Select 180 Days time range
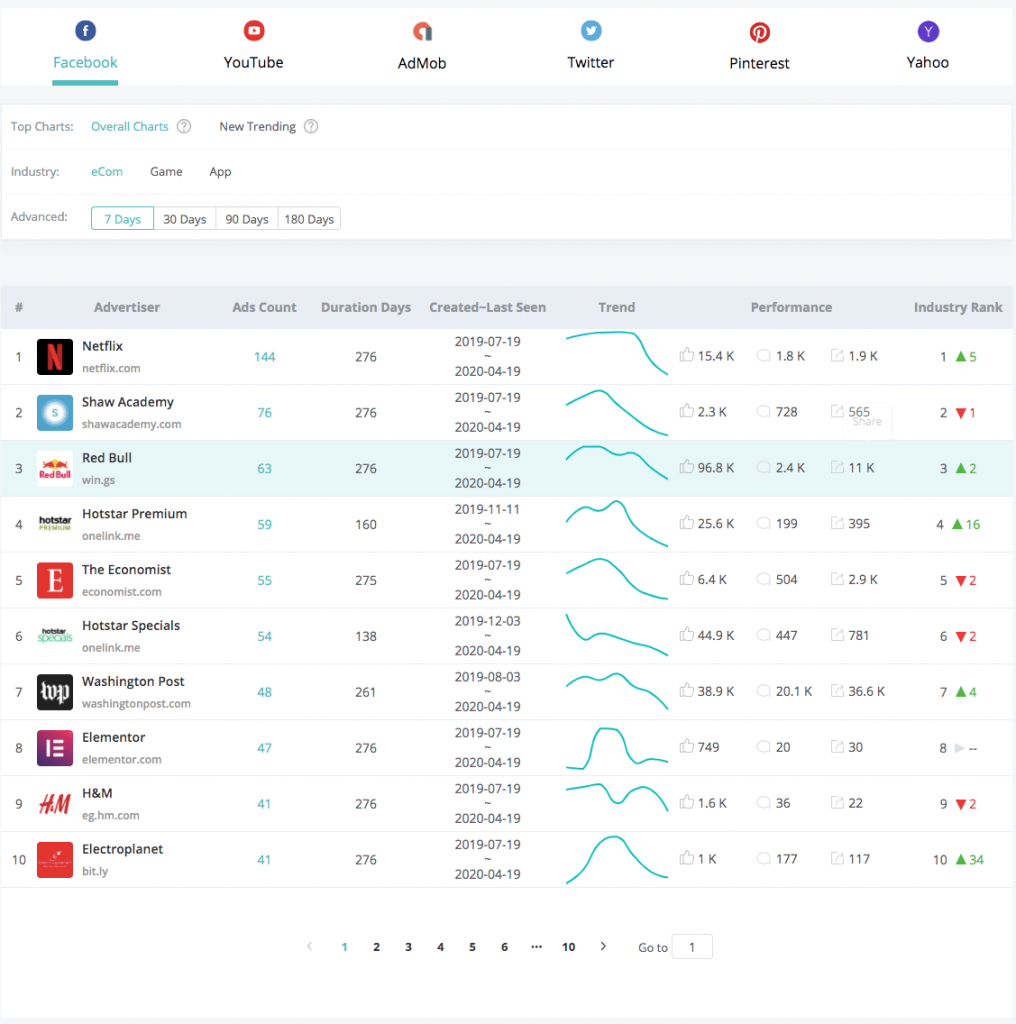This screenshot has height=1024, width=1016. (x=310, y=219)
